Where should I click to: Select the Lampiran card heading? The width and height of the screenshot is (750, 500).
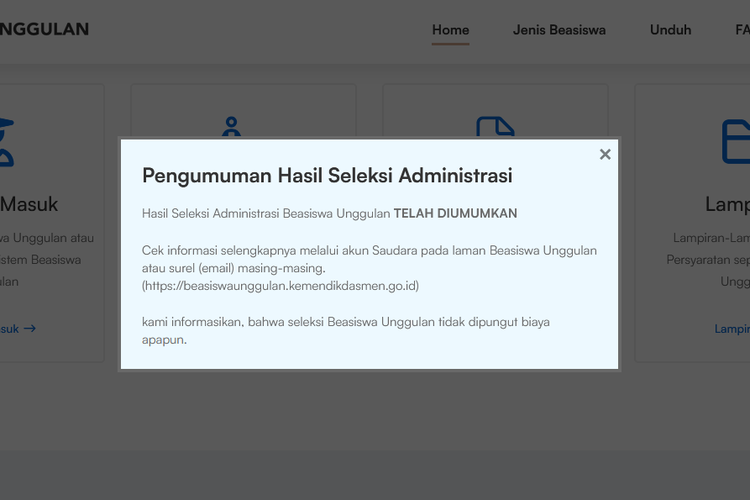pos(727,204)
